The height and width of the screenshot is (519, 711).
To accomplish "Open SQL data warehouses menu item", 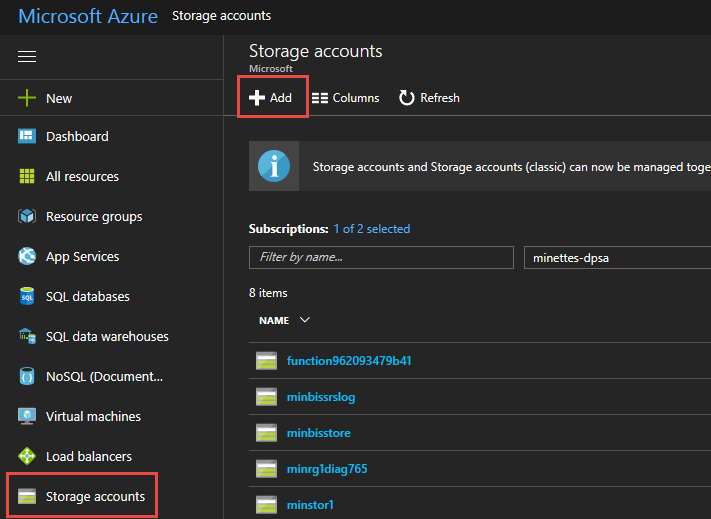I will (107, 337).
